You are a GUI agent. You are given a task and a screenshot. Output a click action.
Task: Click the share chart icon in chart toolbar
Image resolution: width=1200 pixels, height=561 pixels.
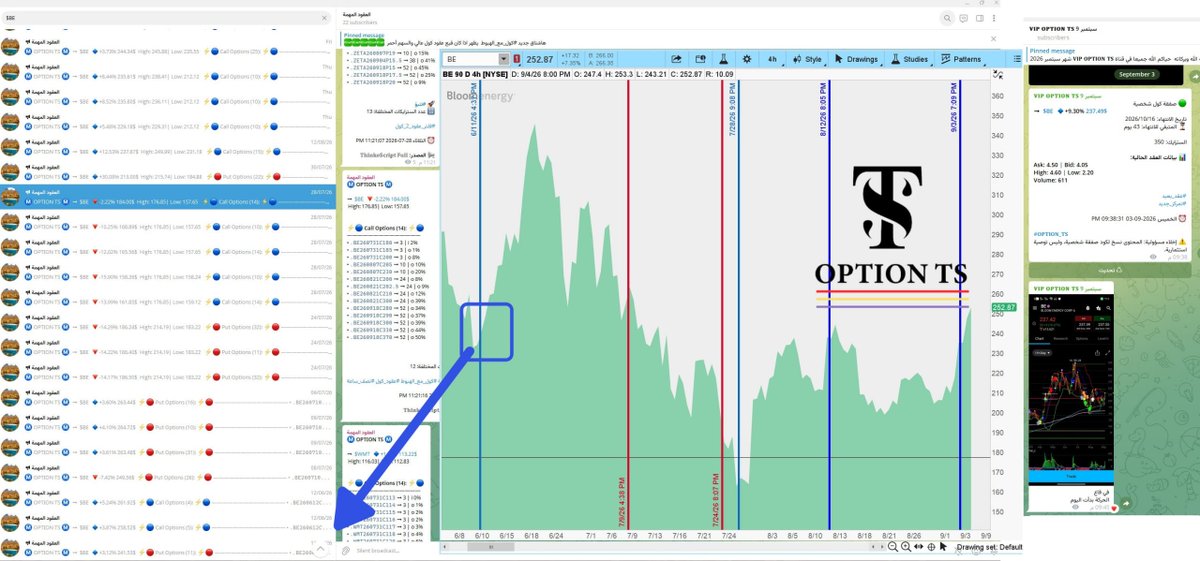(x=677, y=59)
